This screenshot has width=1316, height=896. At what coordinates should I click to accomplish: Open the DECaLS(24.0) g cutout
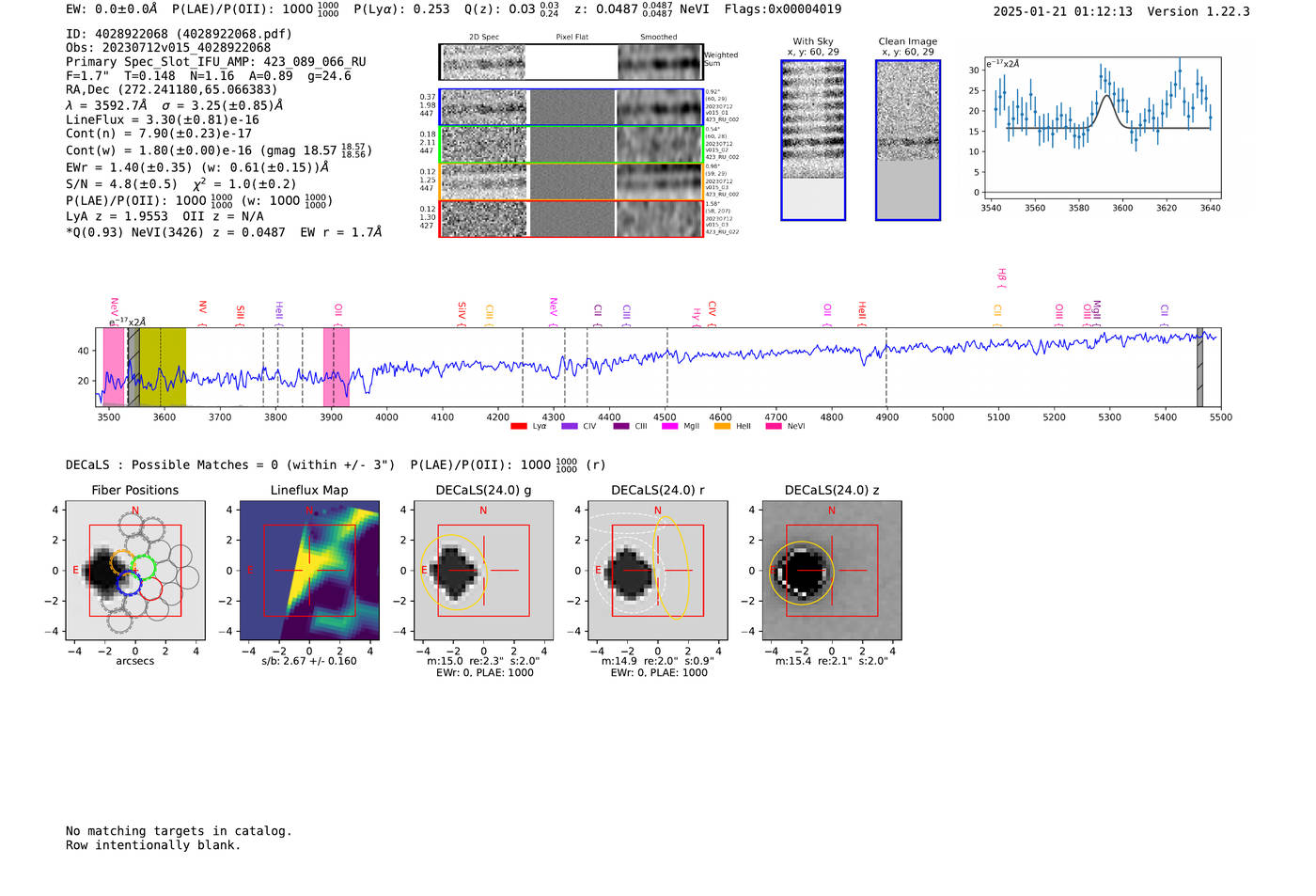pos(483,571)
